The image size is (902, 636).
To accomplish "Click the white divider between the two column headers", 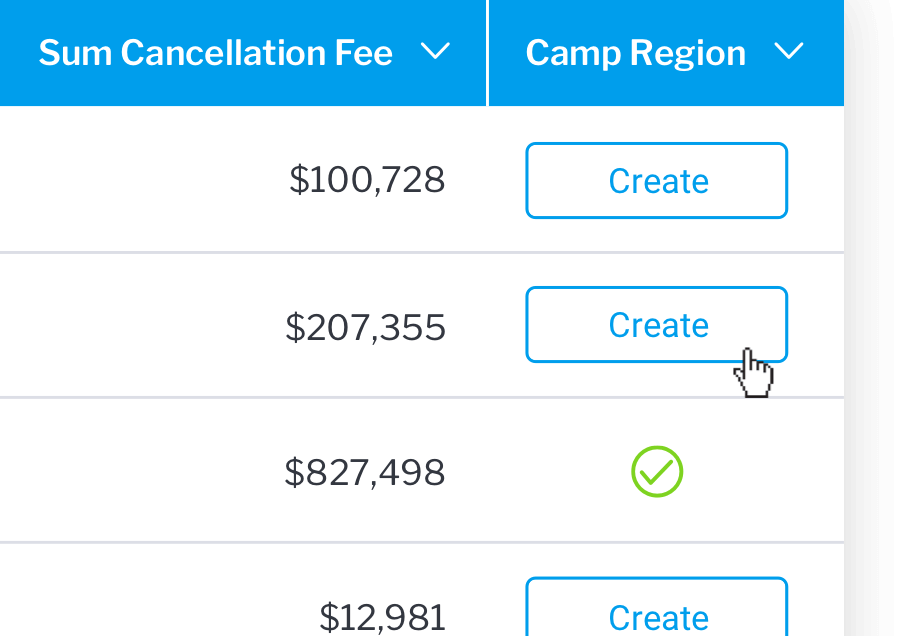I will 487,53.
